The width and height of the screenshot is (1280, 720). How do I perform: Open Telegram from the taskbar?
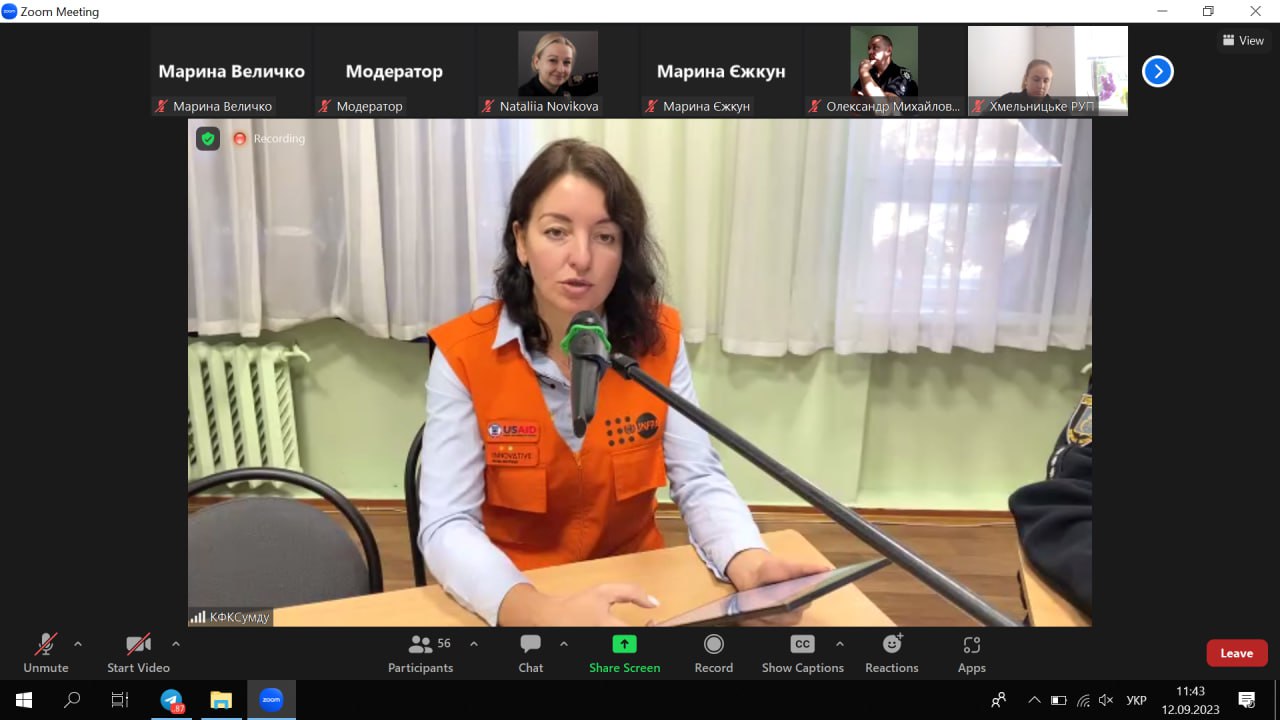(x=172, y=700)
